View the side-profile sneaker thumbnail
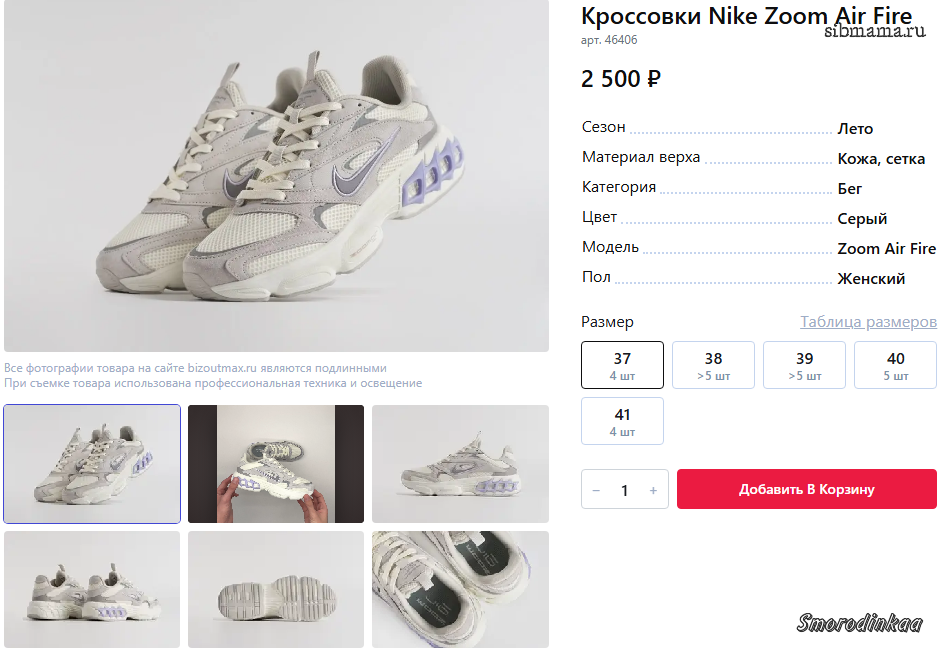This screenshot has height=654, width=944. pos(460,464)
